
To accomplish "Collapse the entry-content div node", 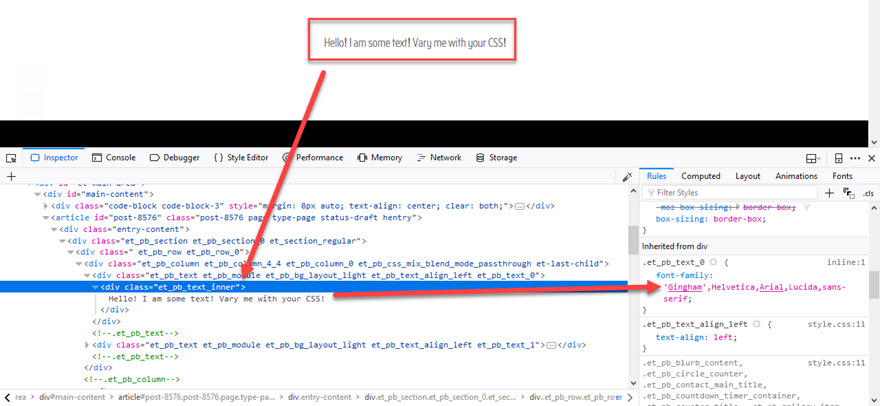I will pyautogui.click(x=54, y=229).
